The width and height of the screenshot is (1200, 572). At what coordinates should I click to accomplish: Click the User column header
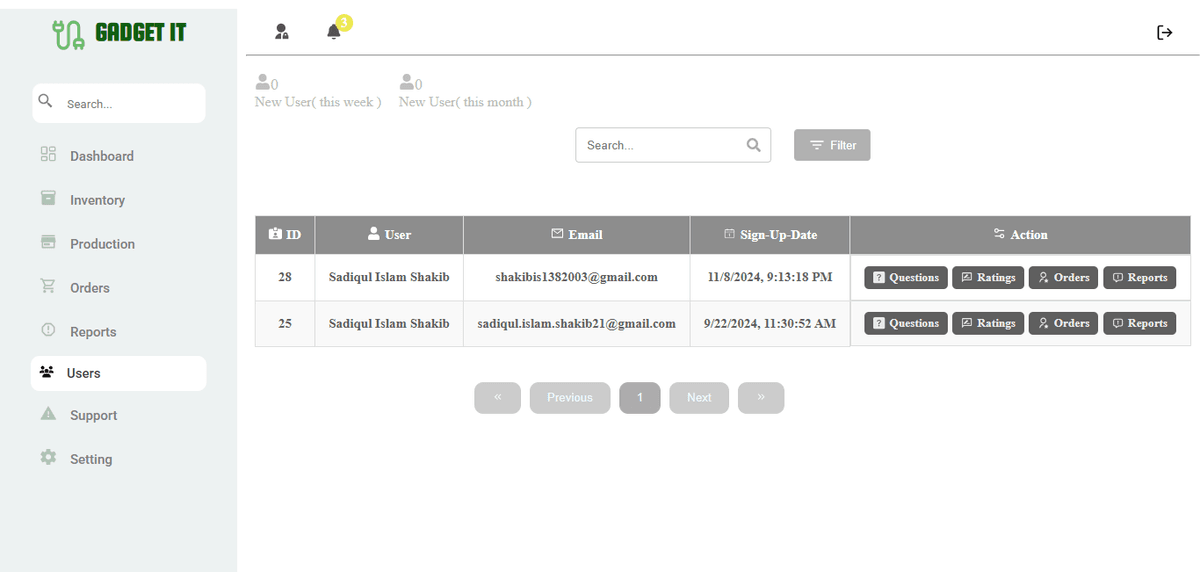(x=389, y=234)
